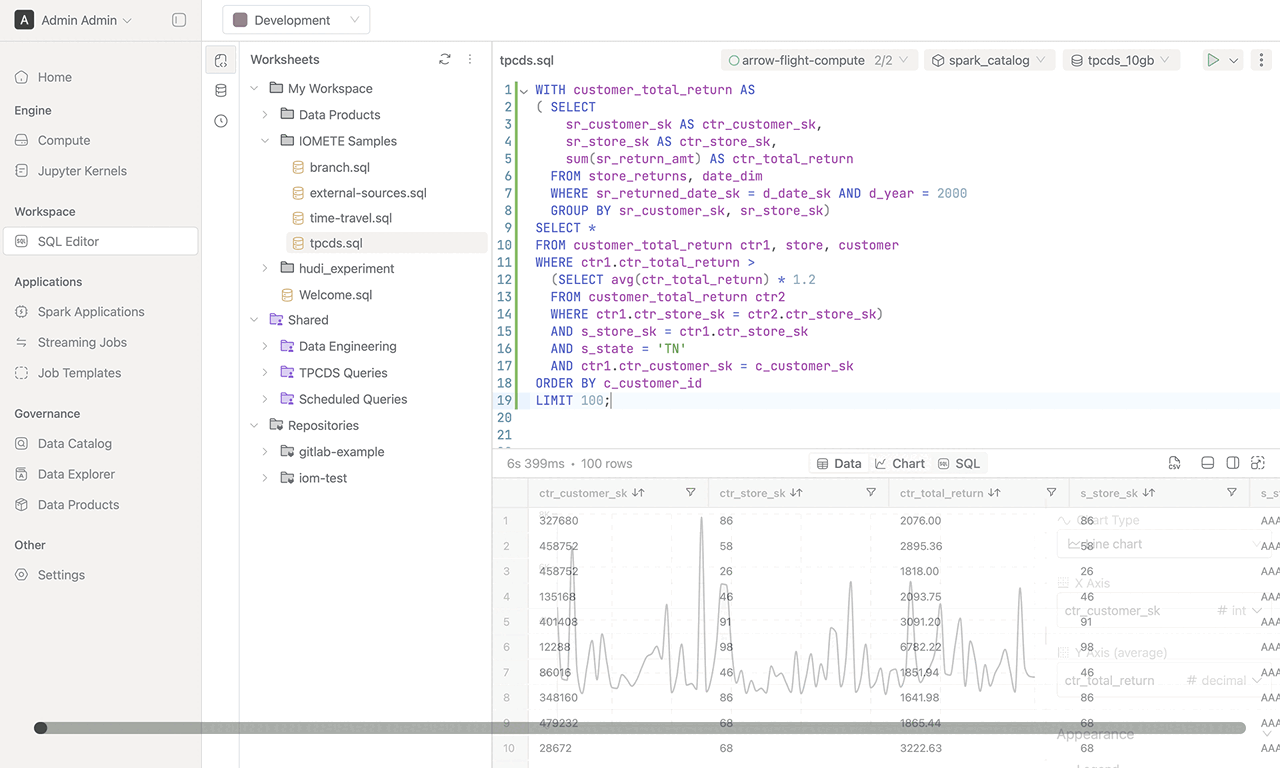
Task: Filter the ctr_customer_sk column
Action: [691, 493]
